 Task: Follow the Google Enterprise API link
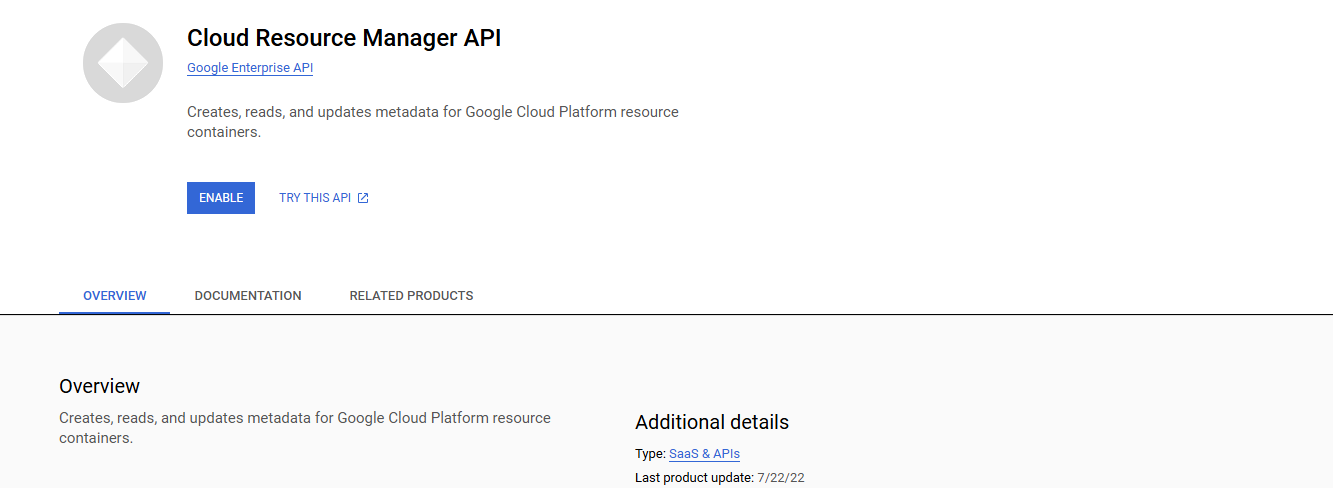(250, 68)
